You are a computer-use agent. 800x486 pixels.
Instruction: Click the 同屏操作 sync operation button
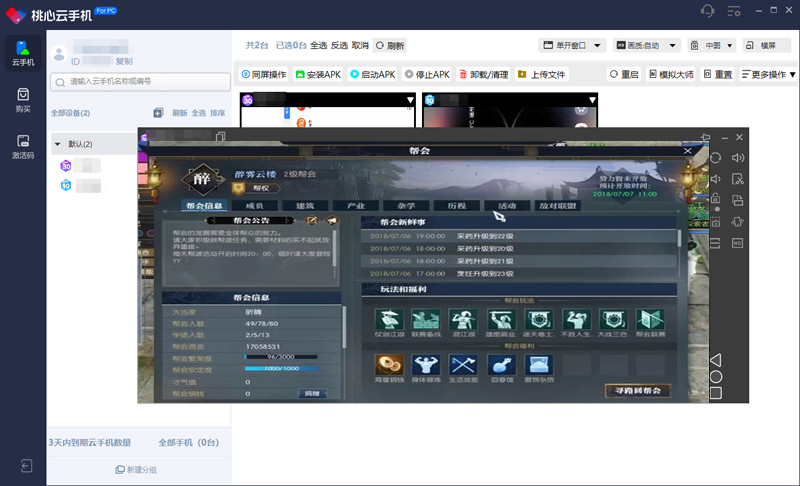click(263, 74)
